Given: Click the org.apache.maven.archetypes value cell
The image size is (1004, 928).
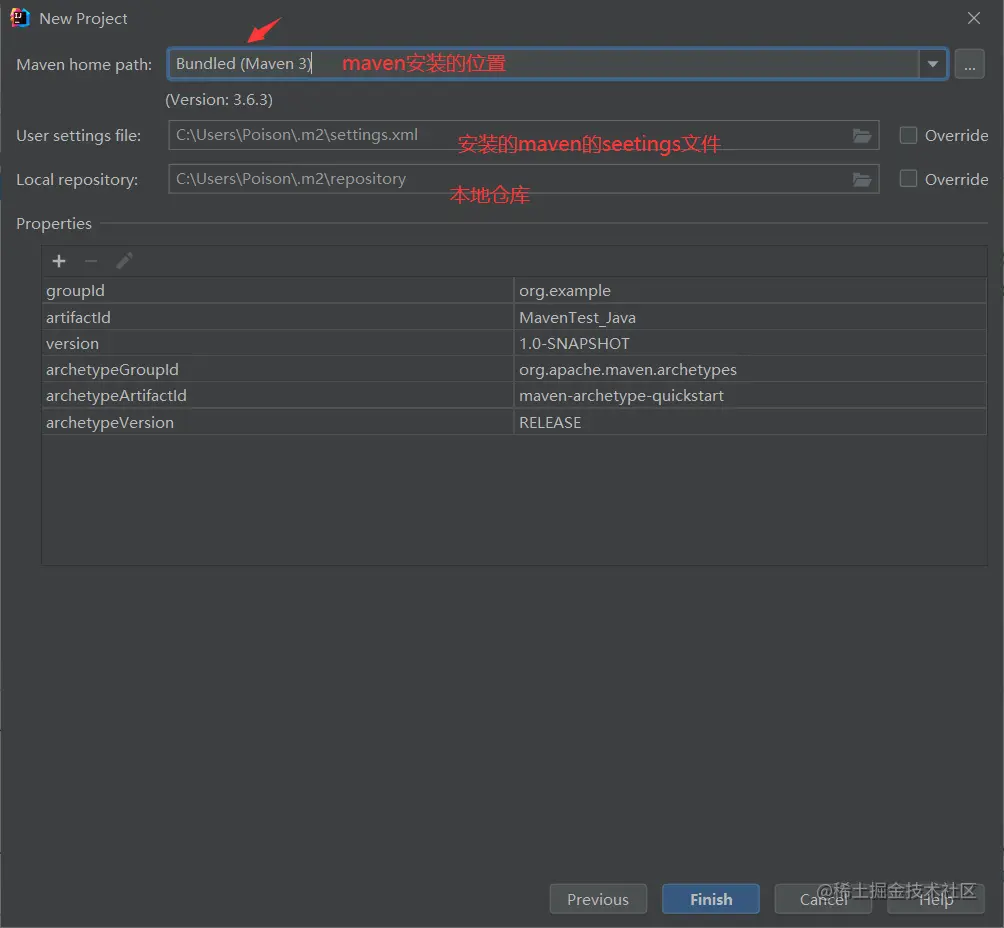Looking at the screenshot, I should coord(750,370).
